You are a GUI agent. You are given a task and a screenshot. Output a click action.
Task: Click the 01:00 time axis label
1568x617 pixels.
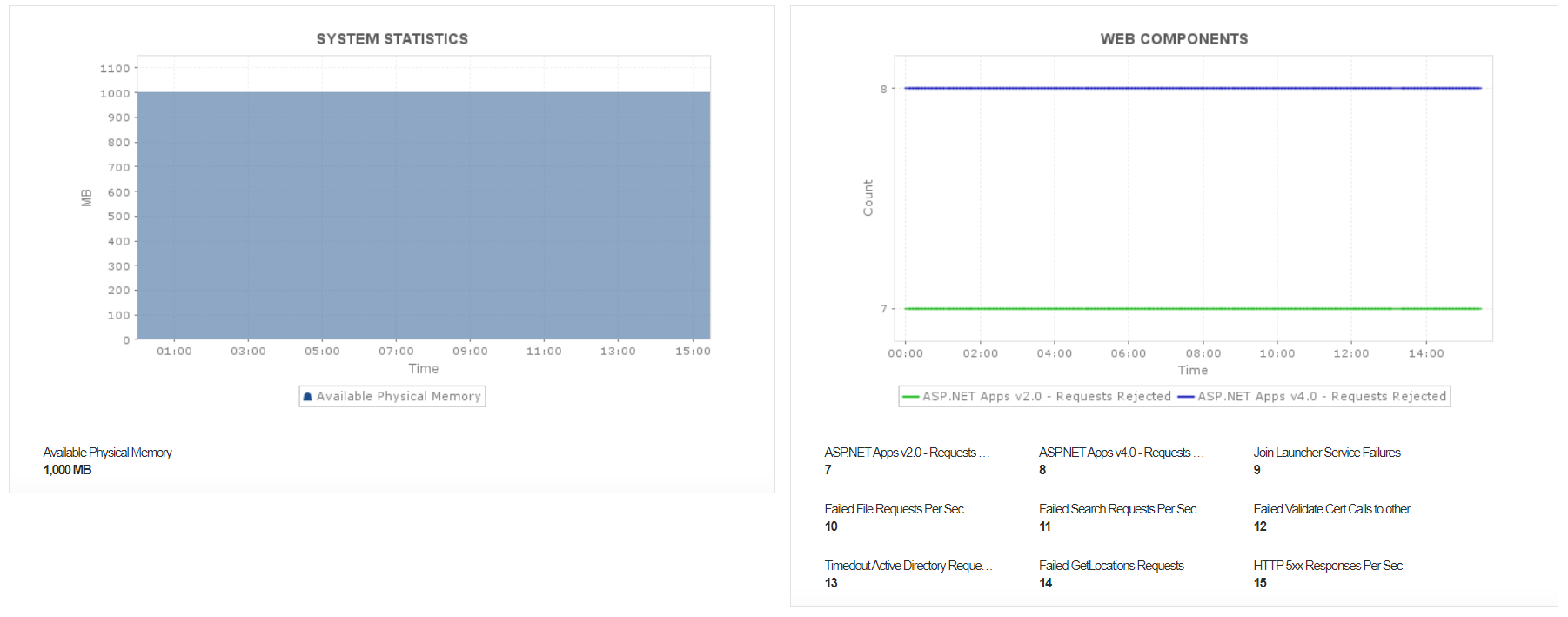pyautogui.click(x=174, y=352)
